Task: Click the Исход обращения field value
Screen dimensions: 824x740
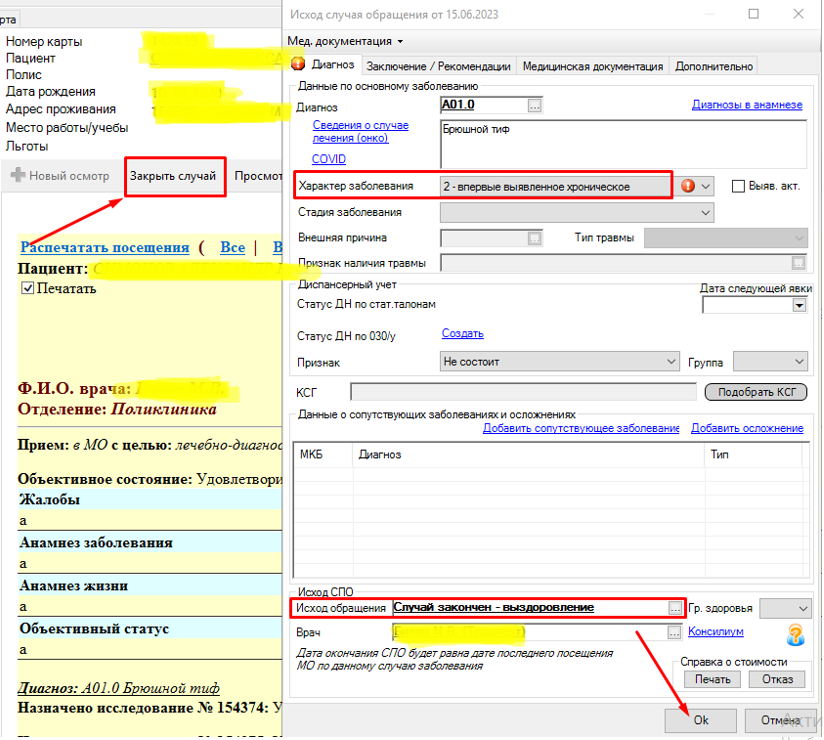Action: click(x=530, y=608)
